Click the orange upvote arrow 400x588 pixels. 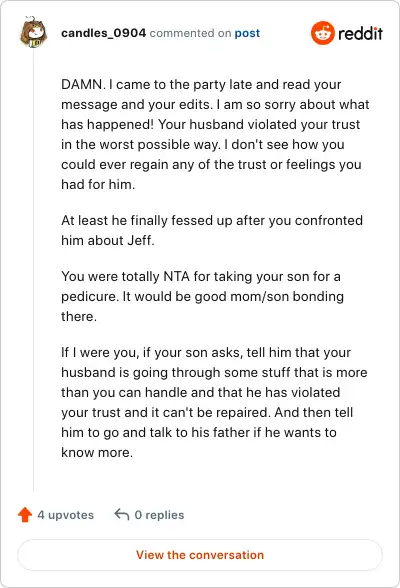[25, 514]
